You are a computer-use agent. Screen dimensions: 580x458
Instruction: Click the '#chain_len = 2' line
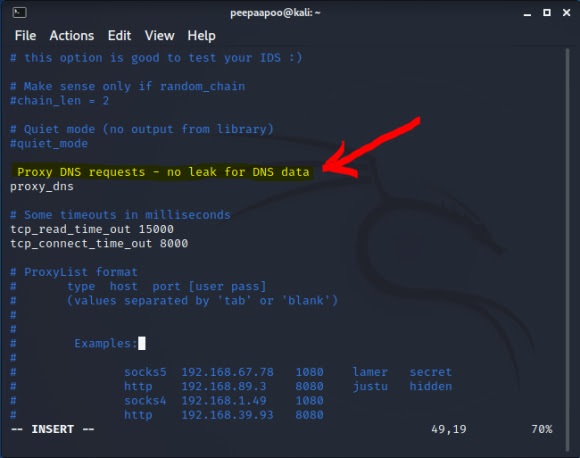pyautogui.click(x=59, y=101)
